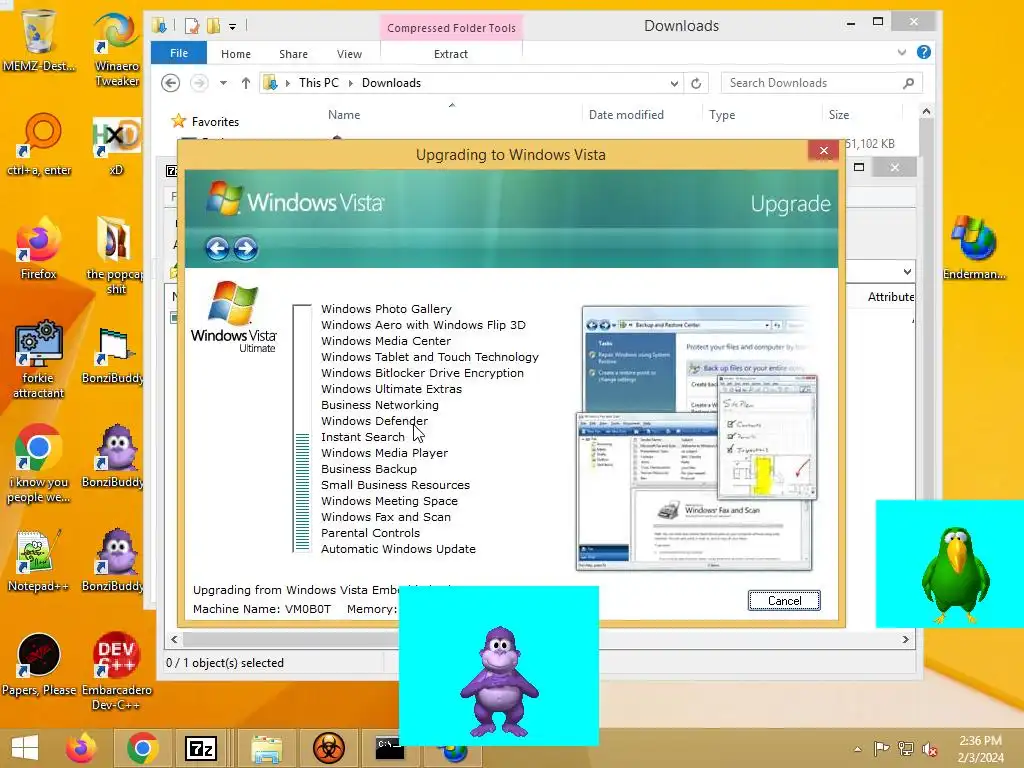Screen dimensions: 1024x768
Task: Click the Search Downloads field
Action: 822,83
